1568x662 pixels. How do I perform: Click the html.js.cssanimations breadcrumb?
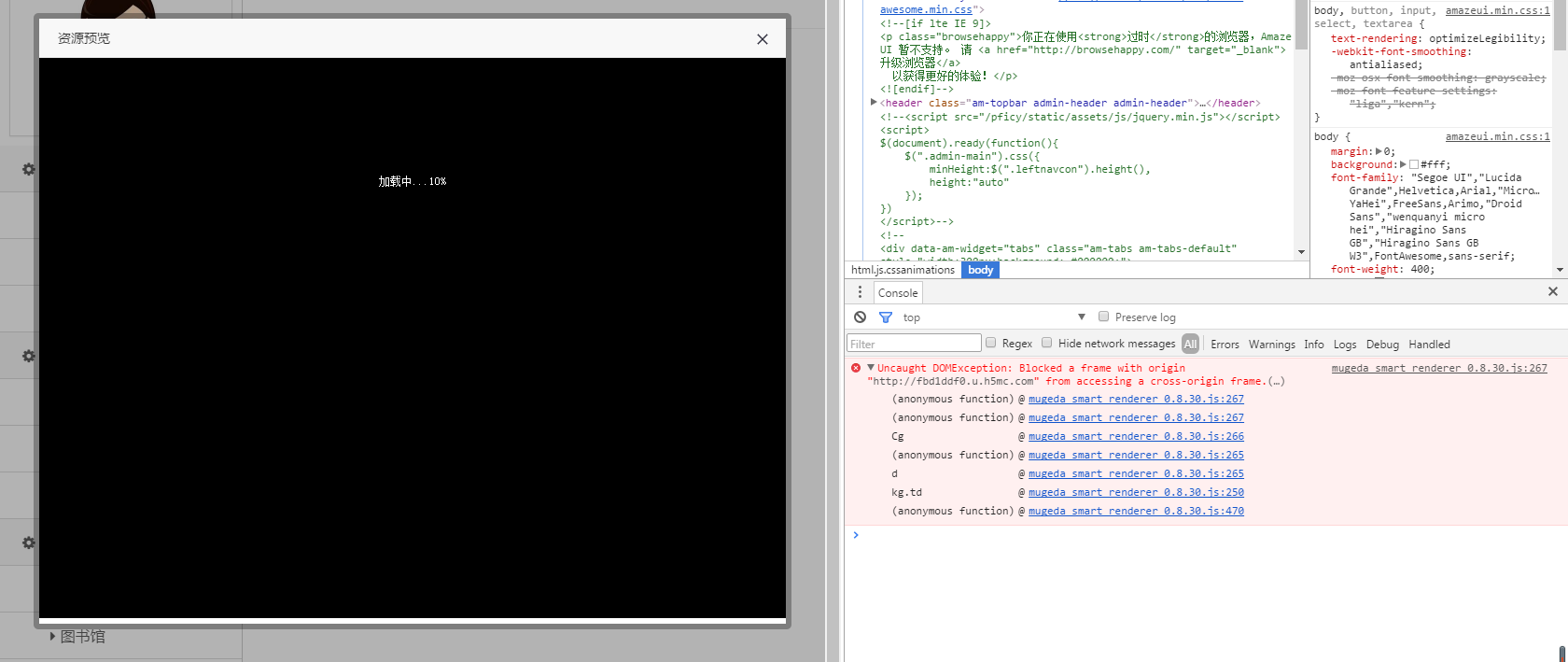[x=903, y=270]
